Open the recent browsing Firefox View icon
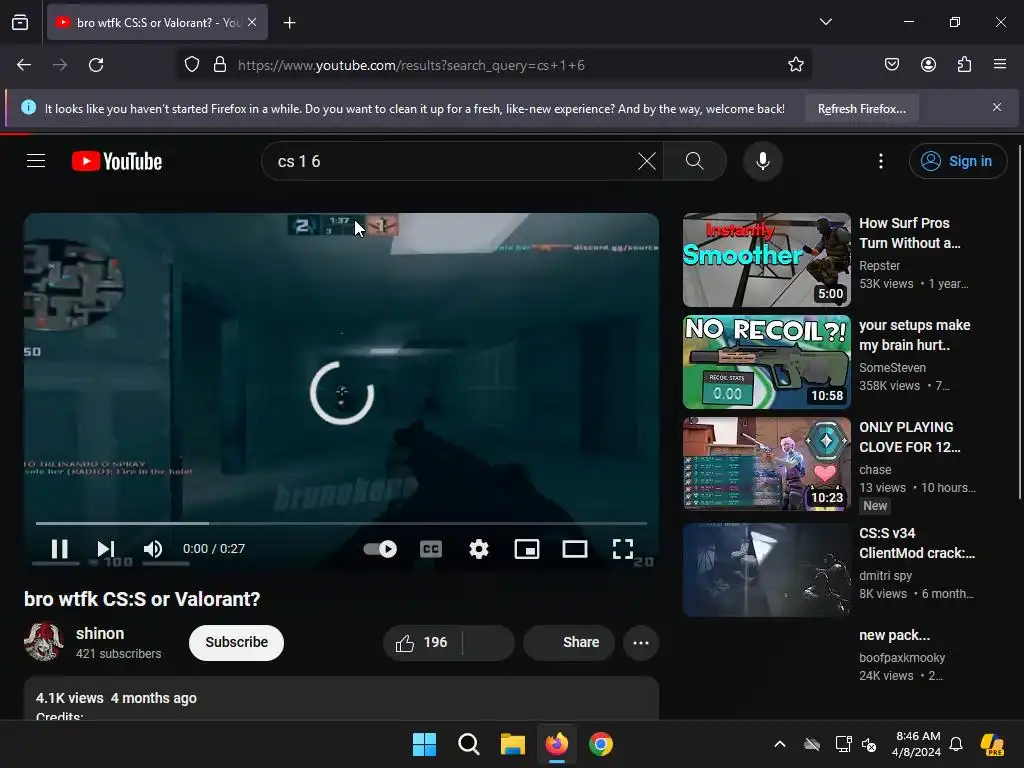 20,22
